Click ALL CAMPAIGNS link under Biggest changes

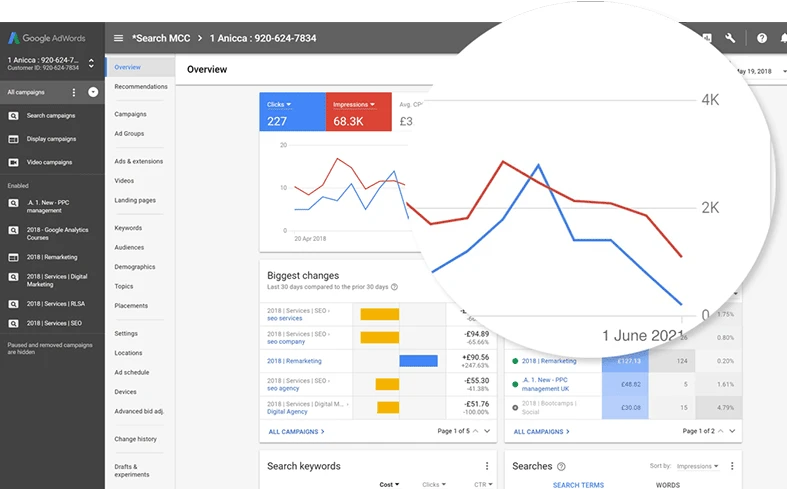296,432
